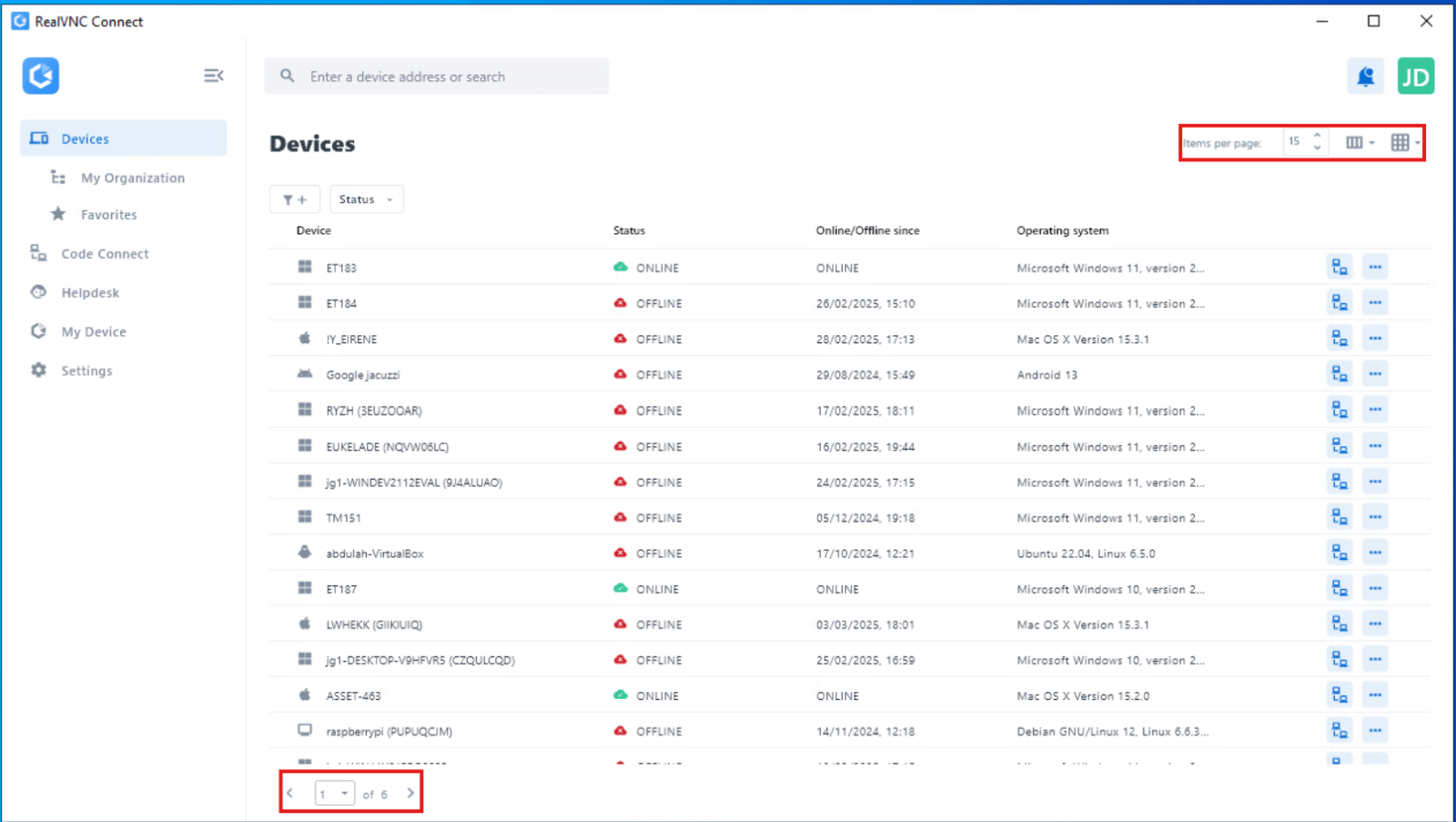The width and height of the screenshot is (1456, 822).
Task: Select Helpdesk in the sidebar
Action: click(x=89, y=293)
